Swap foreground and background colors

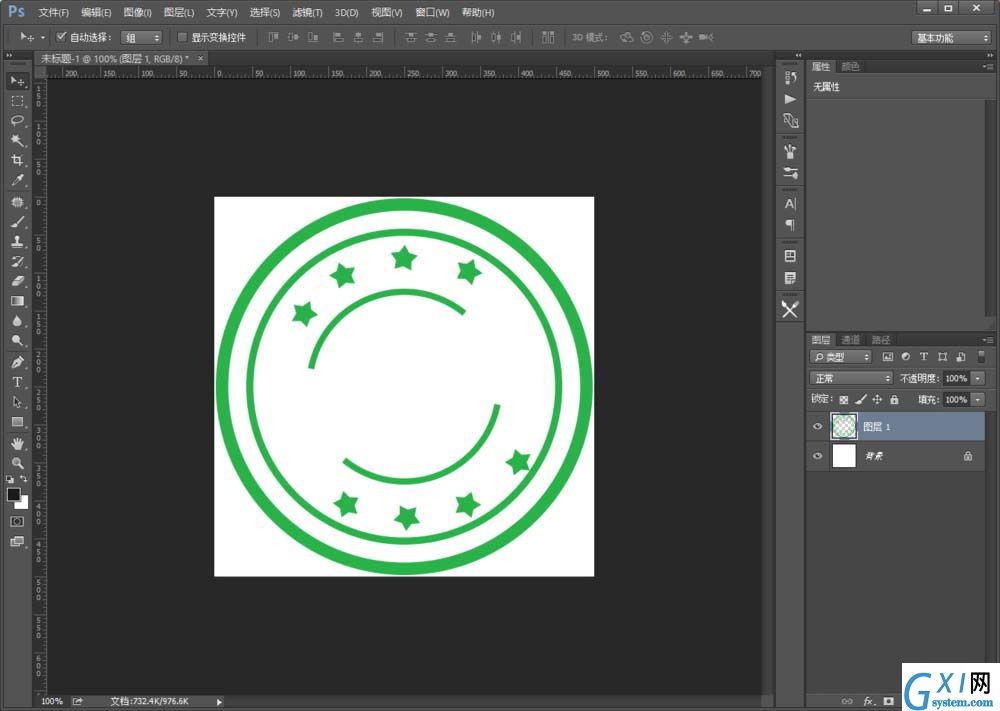[x=24, y=478]
